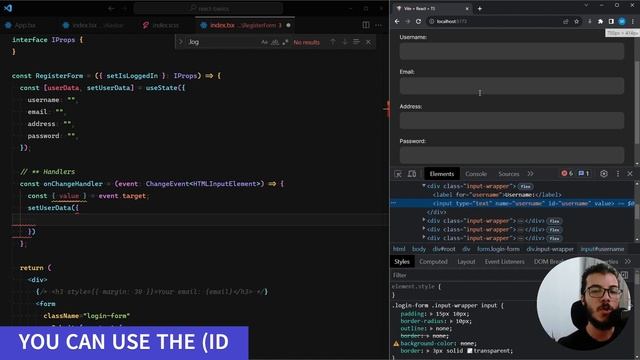Screen dimensions: 640x360
Task: Toggle Find in Selection icon
Action: click(356, 42)
